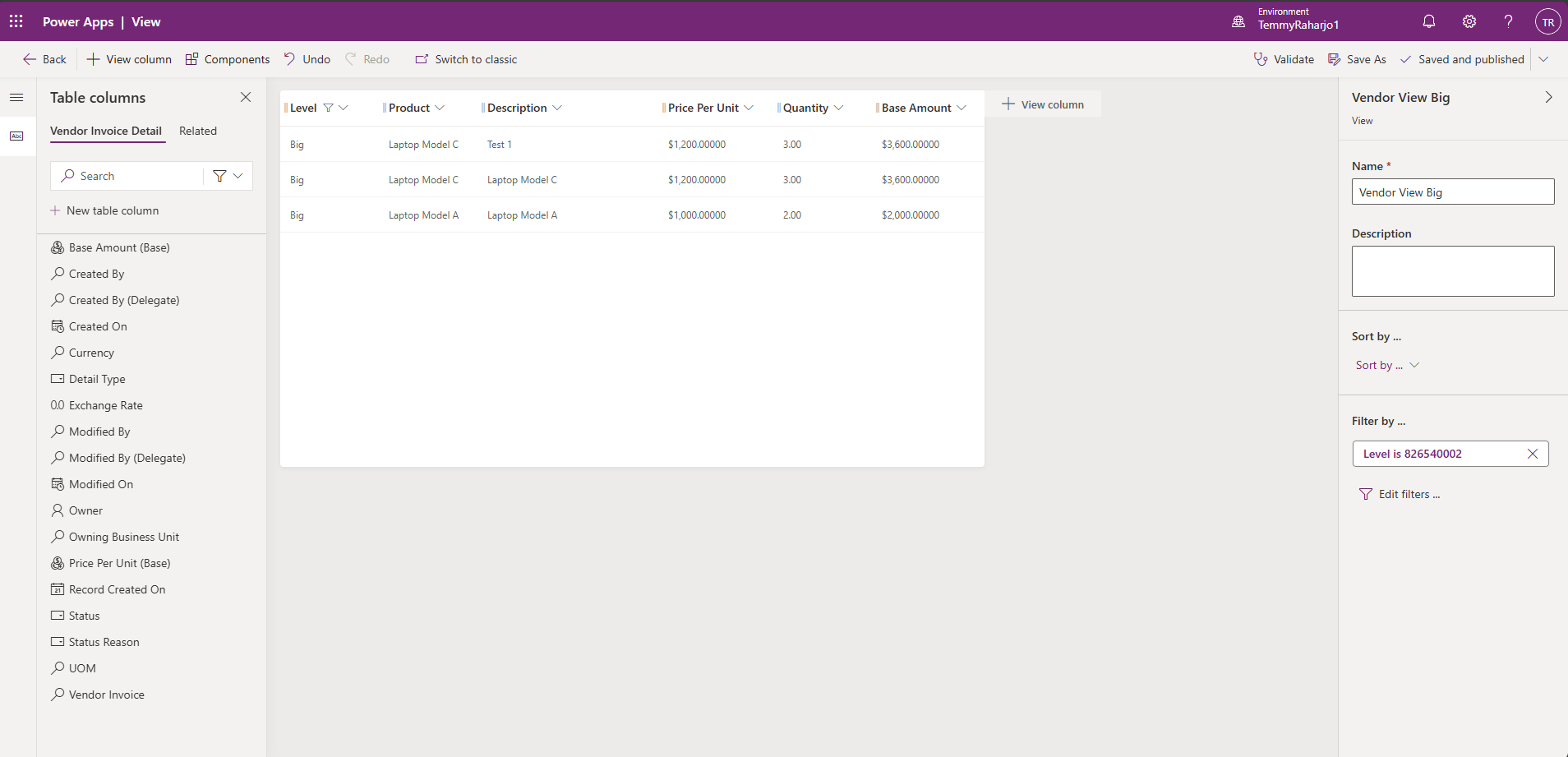Select the 2.00 quantity cell
The height and width of the screenshot is (757, 1568).
pos(792,215)
